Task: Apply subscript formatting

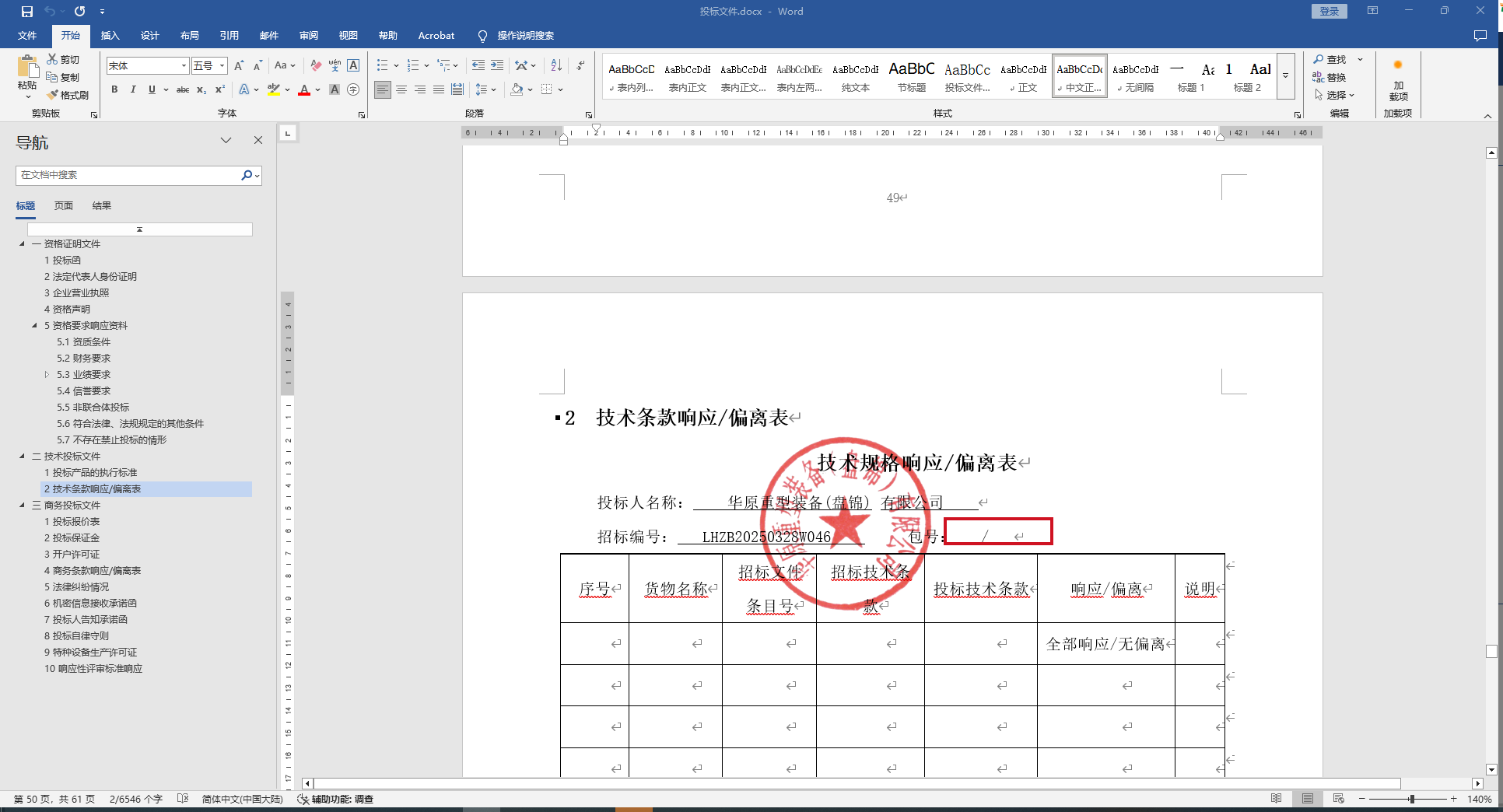Action: coord(201,89)
